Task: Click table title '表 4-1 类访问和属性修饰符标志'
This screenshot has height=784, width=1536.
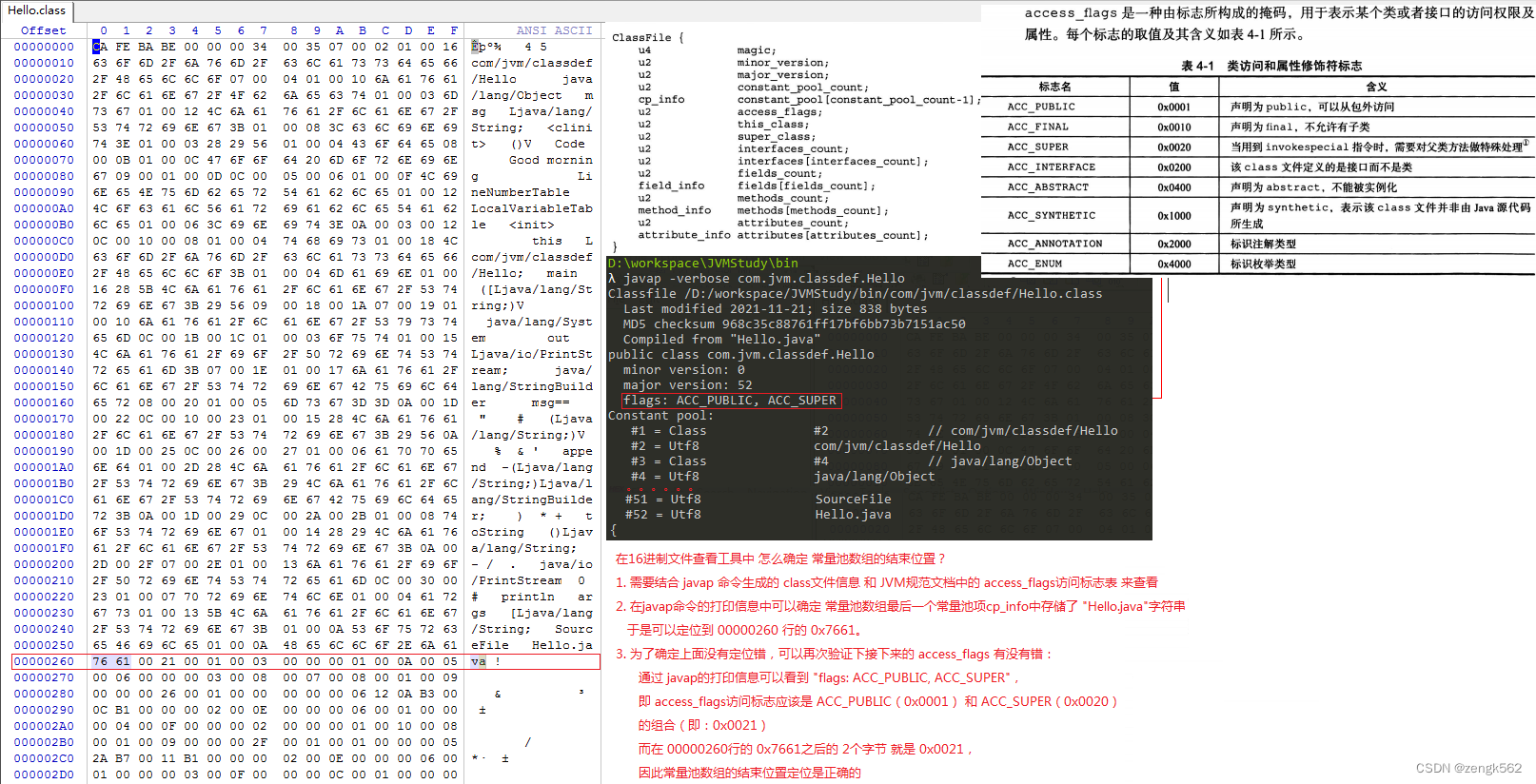Action: (x=1271, y=67)
